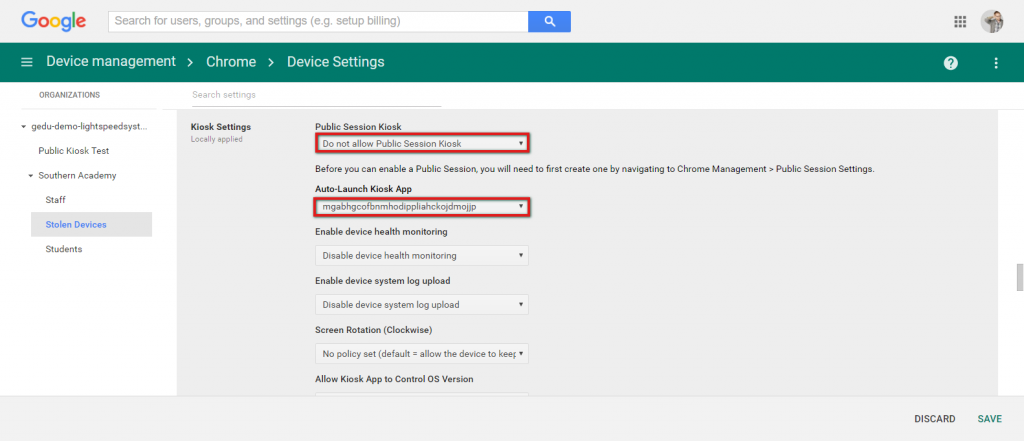The image size is (1024, 441).
Task: Click the Allow Kiosk App to Control OS Version label
Action: 394,379
